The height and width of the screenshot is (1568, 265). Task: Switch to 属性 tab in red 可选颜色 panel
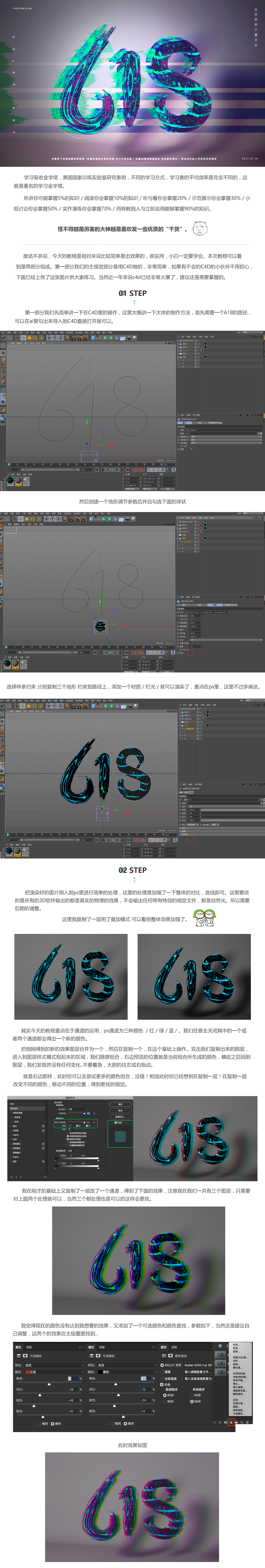18,1347
